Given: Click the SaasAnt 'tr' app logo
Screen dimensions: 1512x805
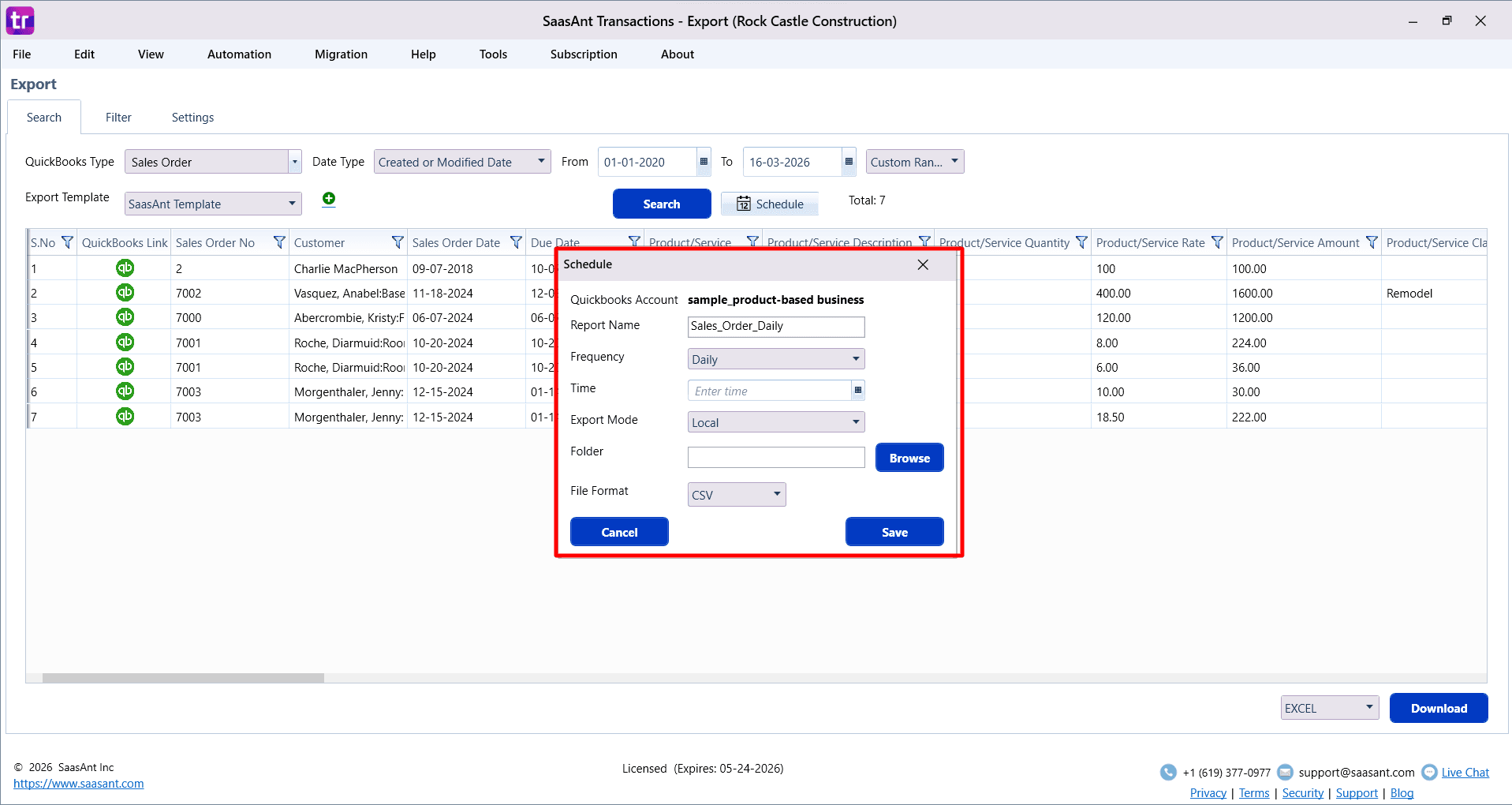Looking at the screenshot, I should tap(20, 21).
